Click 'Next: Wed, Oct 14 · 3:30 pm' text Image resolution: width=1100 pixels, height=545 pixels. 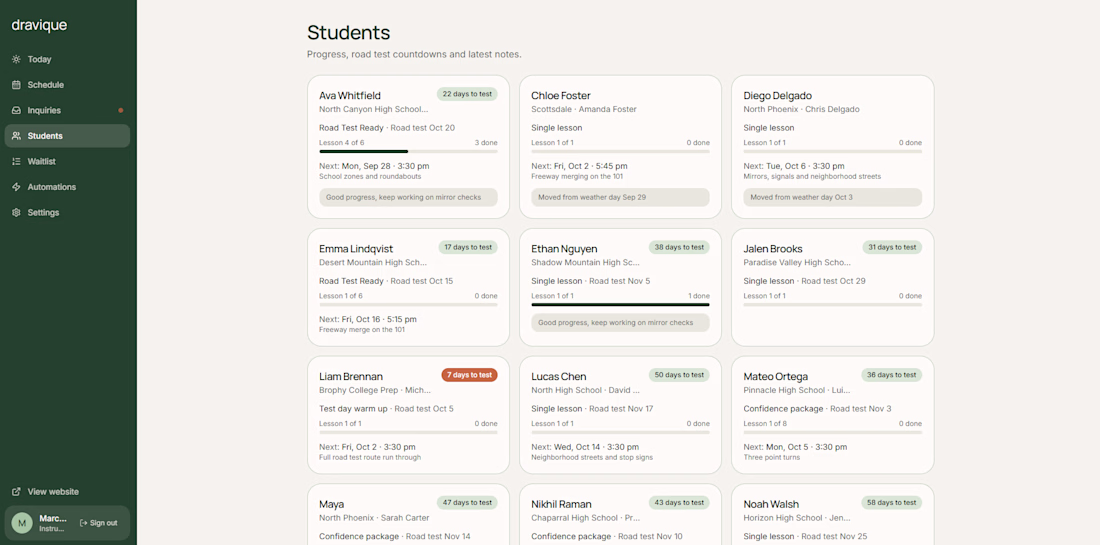click(585, 447)
